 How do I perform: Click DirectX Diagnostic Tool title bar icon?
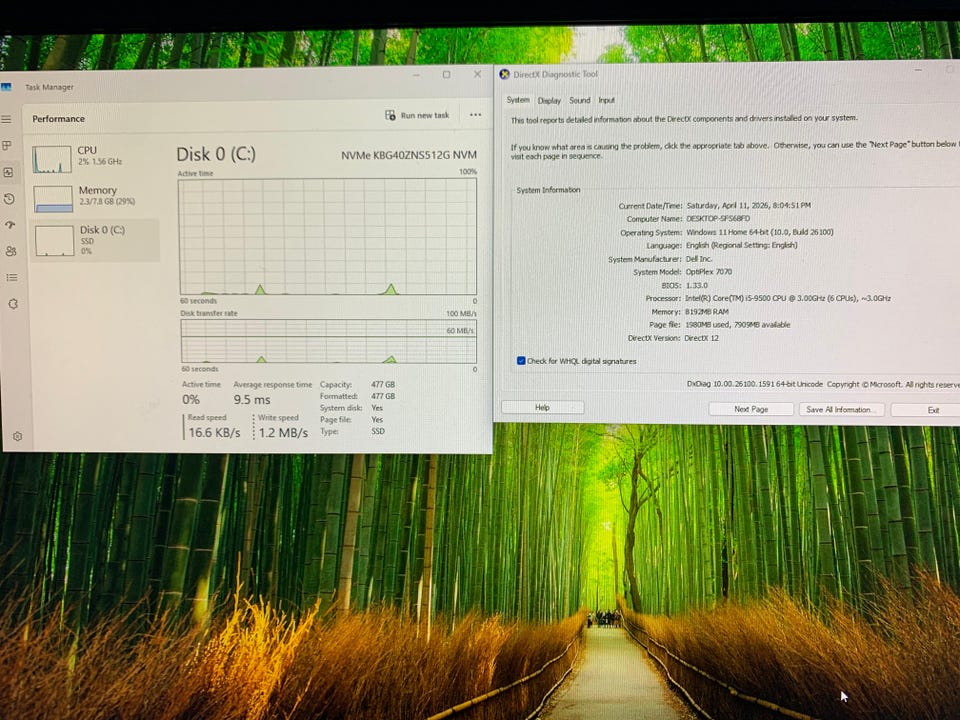(504, 74)
